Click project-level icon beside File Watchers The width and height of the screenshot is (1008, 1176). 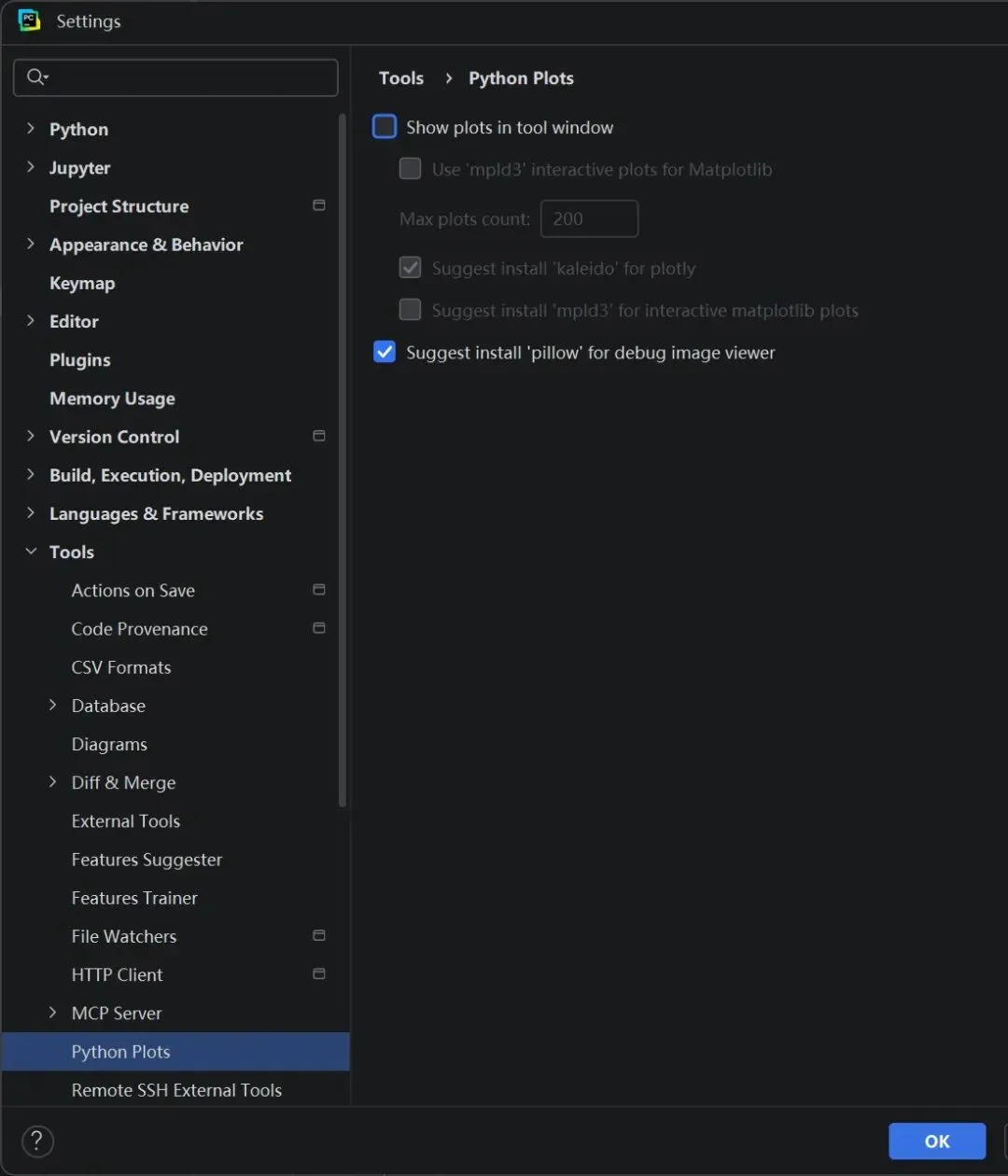(319, 935)
